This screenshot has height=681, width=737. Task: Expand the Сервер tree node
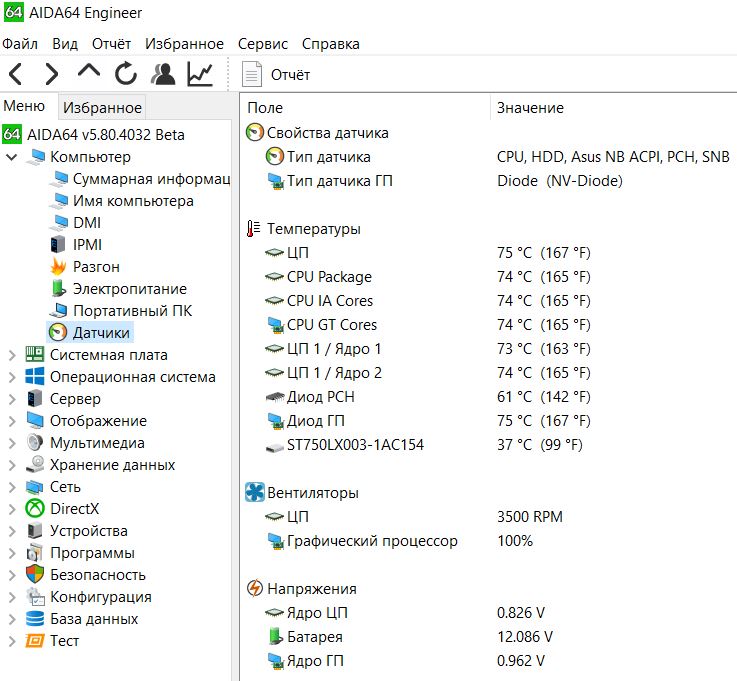point(12,399)
